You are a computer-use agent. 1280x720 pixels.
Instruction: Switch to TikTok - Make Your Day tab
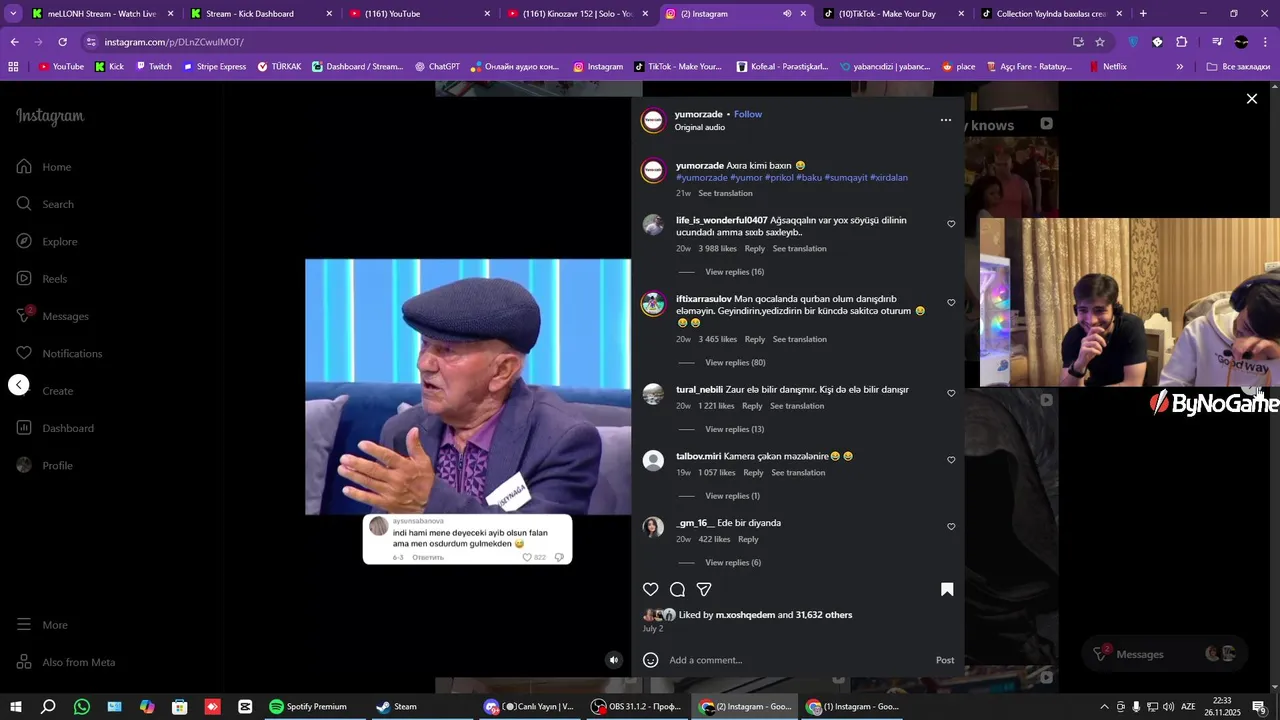click(895, 14)
